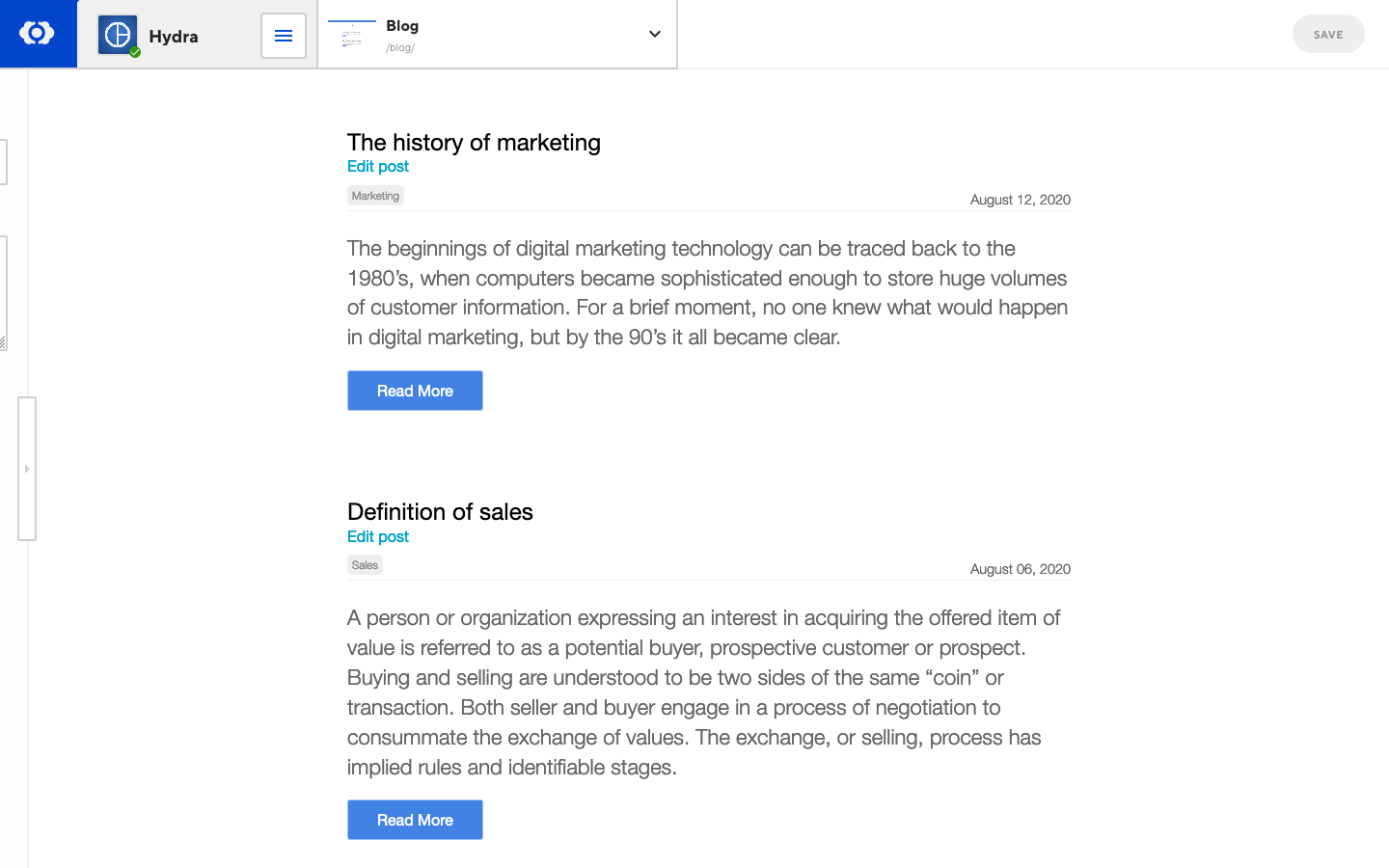Select the Marketing tag
This screenshot has width=1389, height=868.
point(375,196)
